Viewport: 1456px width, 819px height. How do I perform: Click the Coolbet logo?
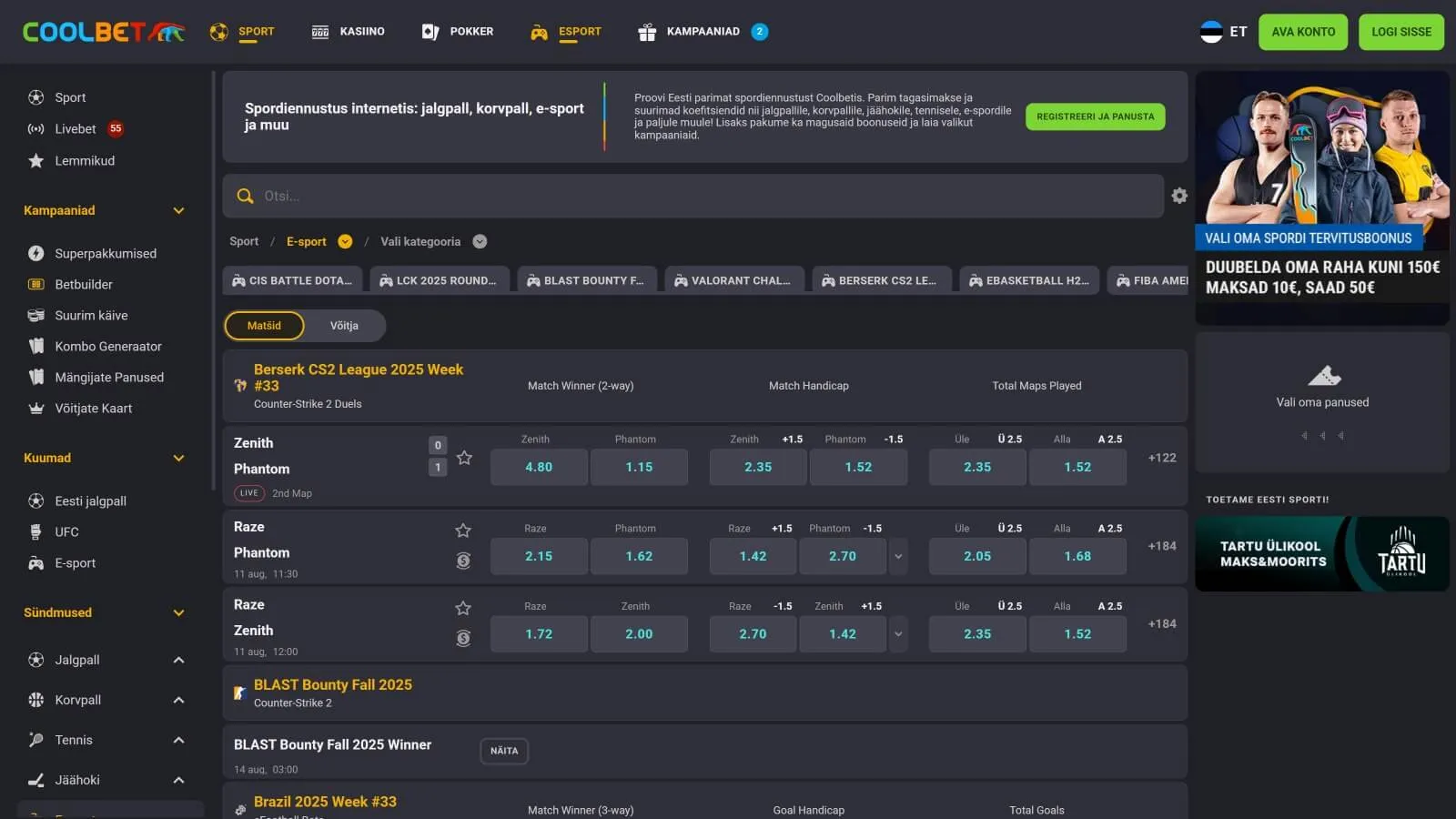coord(104,32)
